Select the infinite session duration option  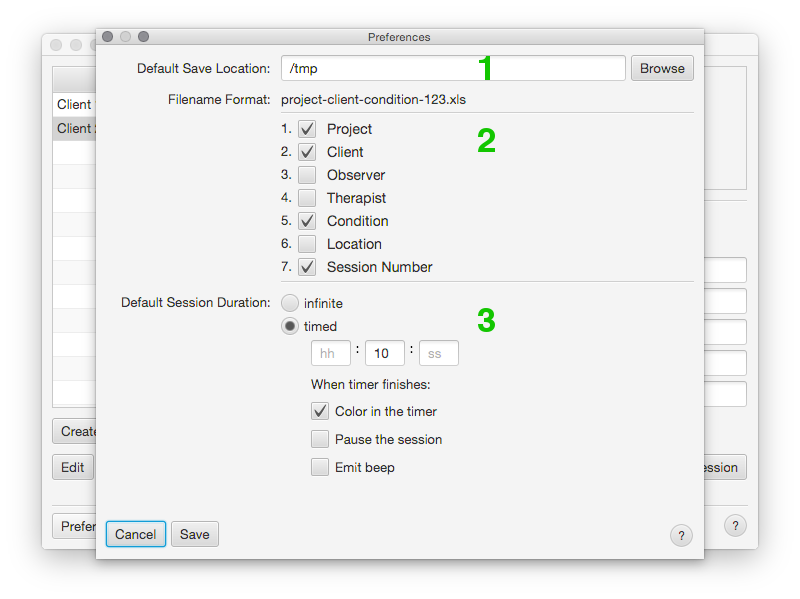coord(290,303)
